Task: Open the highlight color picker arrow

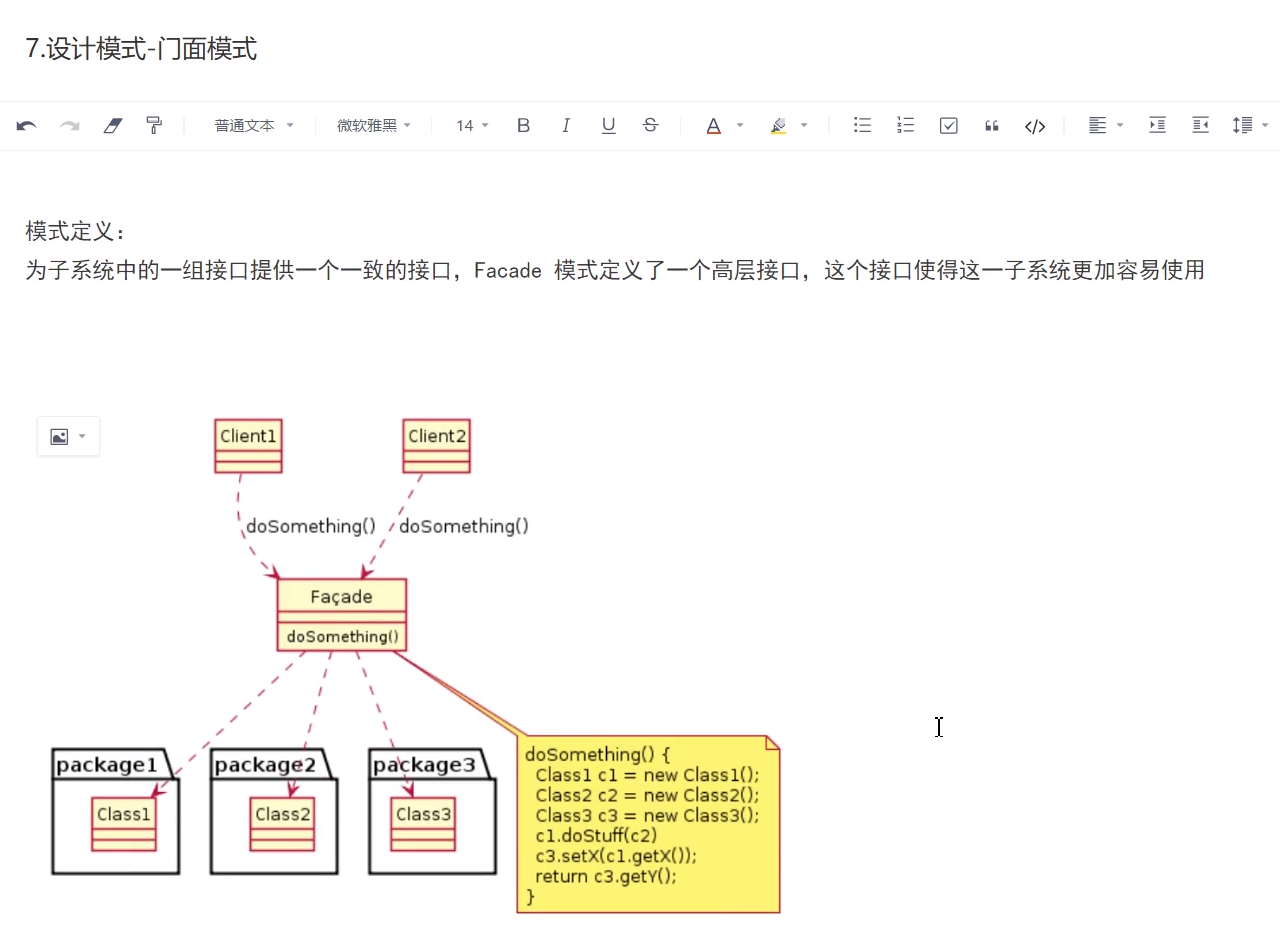Action: click(x=804, y=125)
